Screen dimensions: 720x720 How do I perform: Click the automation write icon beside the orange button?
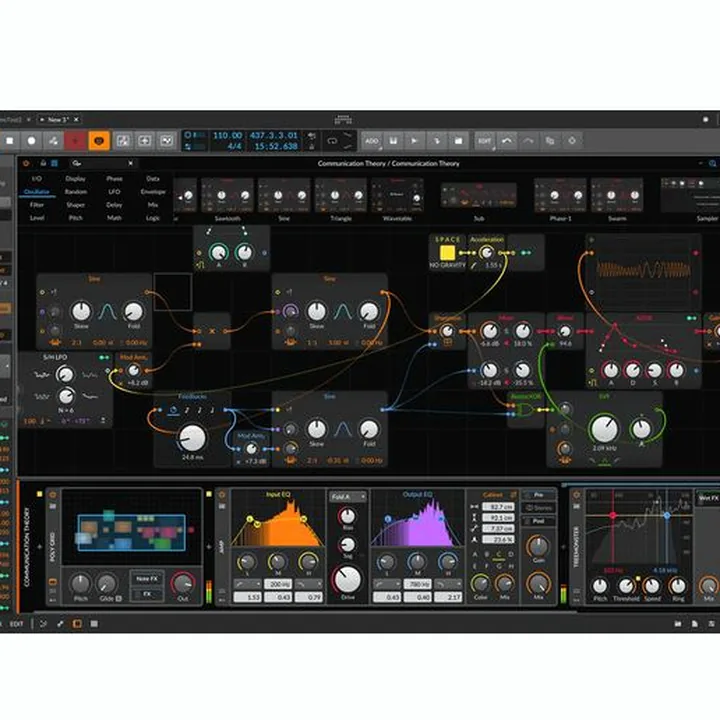pyautogui.click(x=123, y=141)
